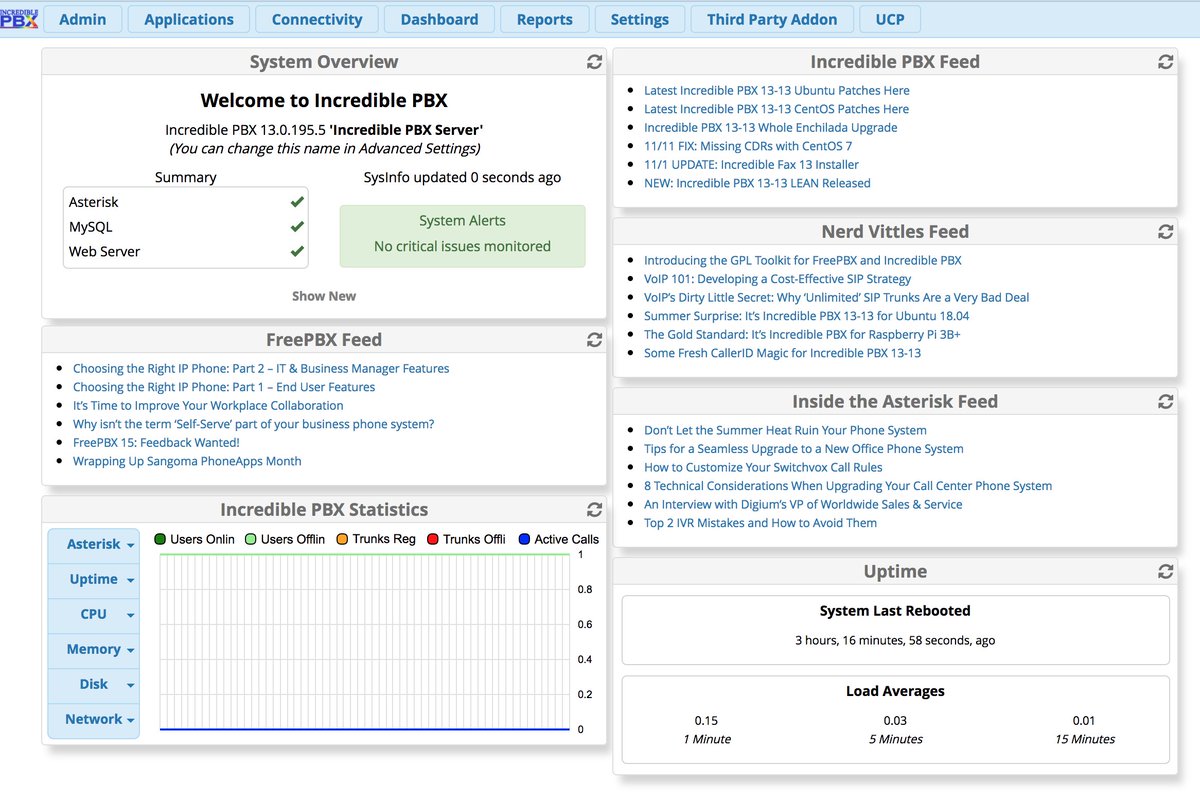Click the 1 Minute load average value 0.15

707,720
